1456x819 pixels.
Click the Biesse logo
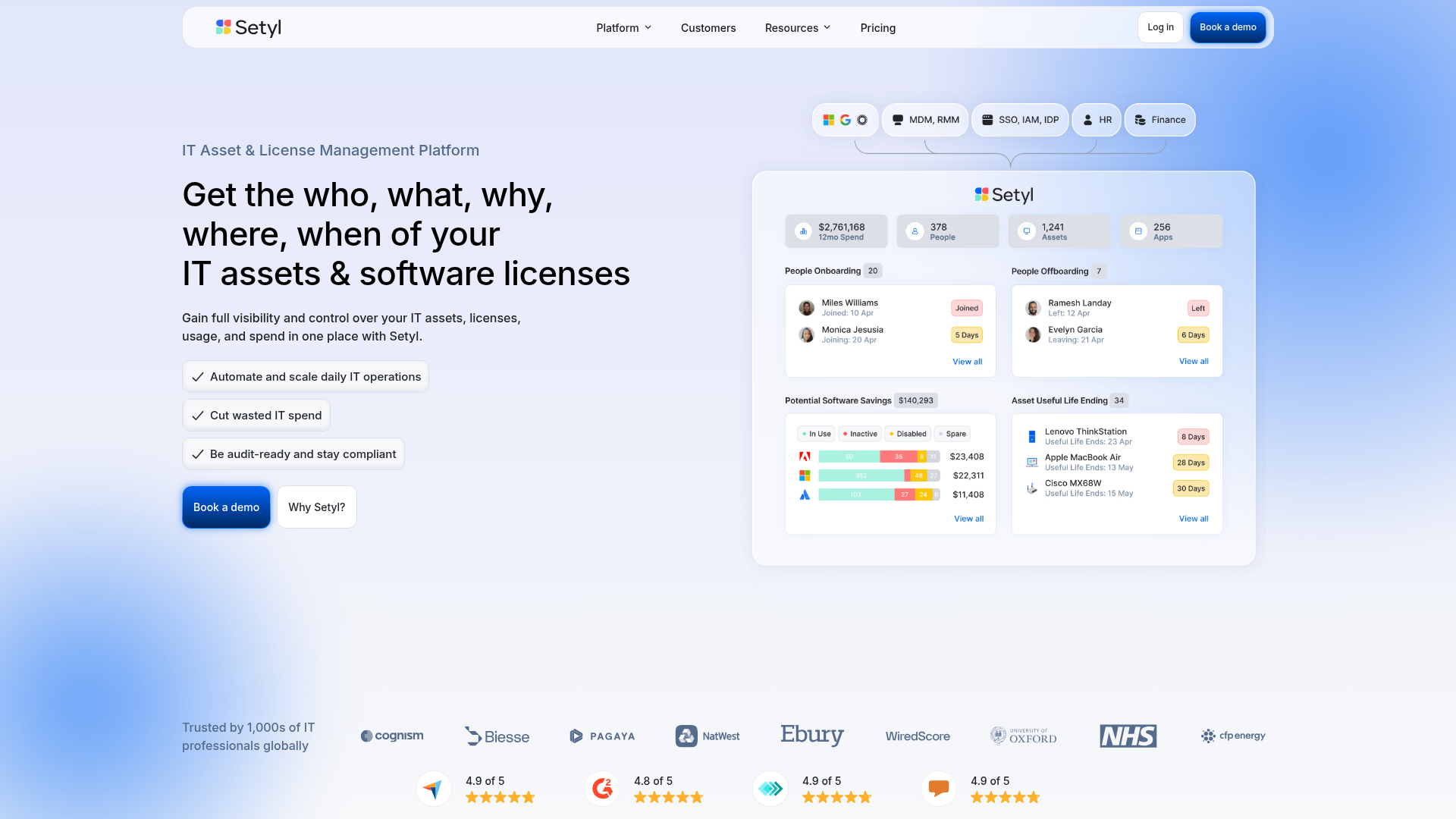[497, 736]
